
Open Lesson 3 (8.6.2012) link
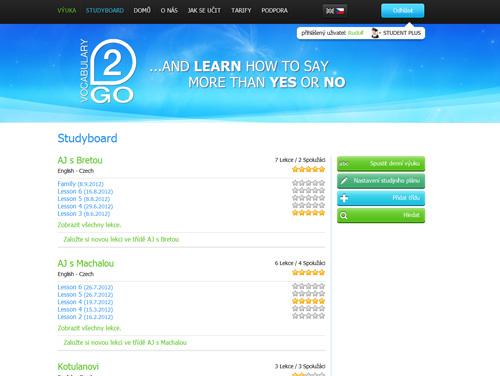(84, 214)
